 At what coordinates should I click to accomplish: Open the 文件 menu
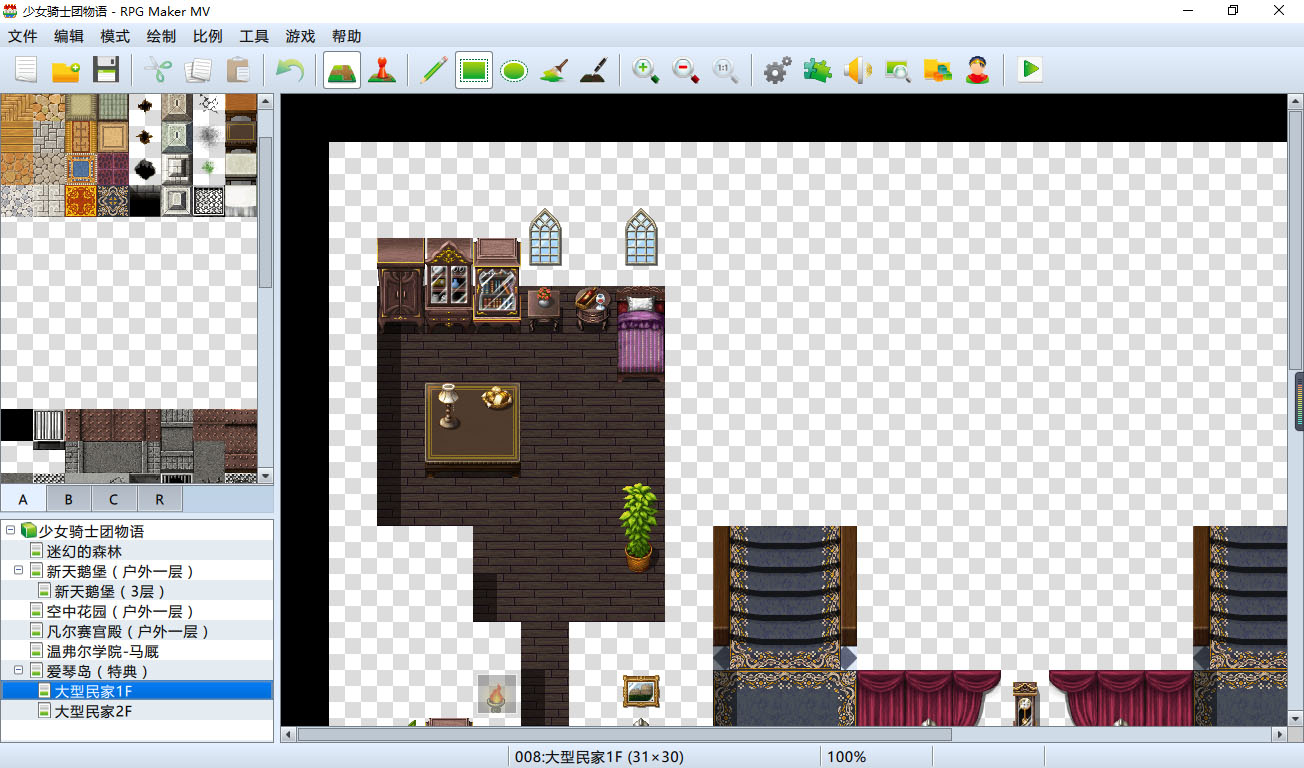point(23,36)
